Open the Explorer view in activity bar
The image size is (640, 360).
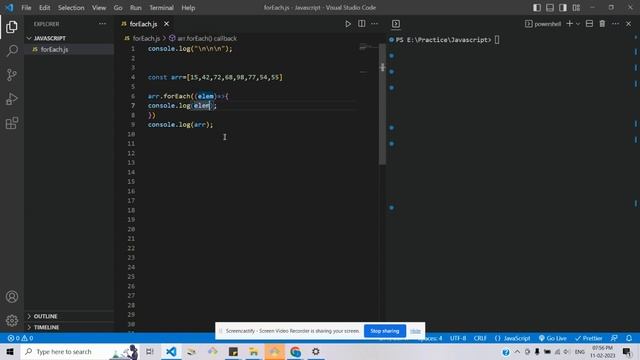point(12,27)
